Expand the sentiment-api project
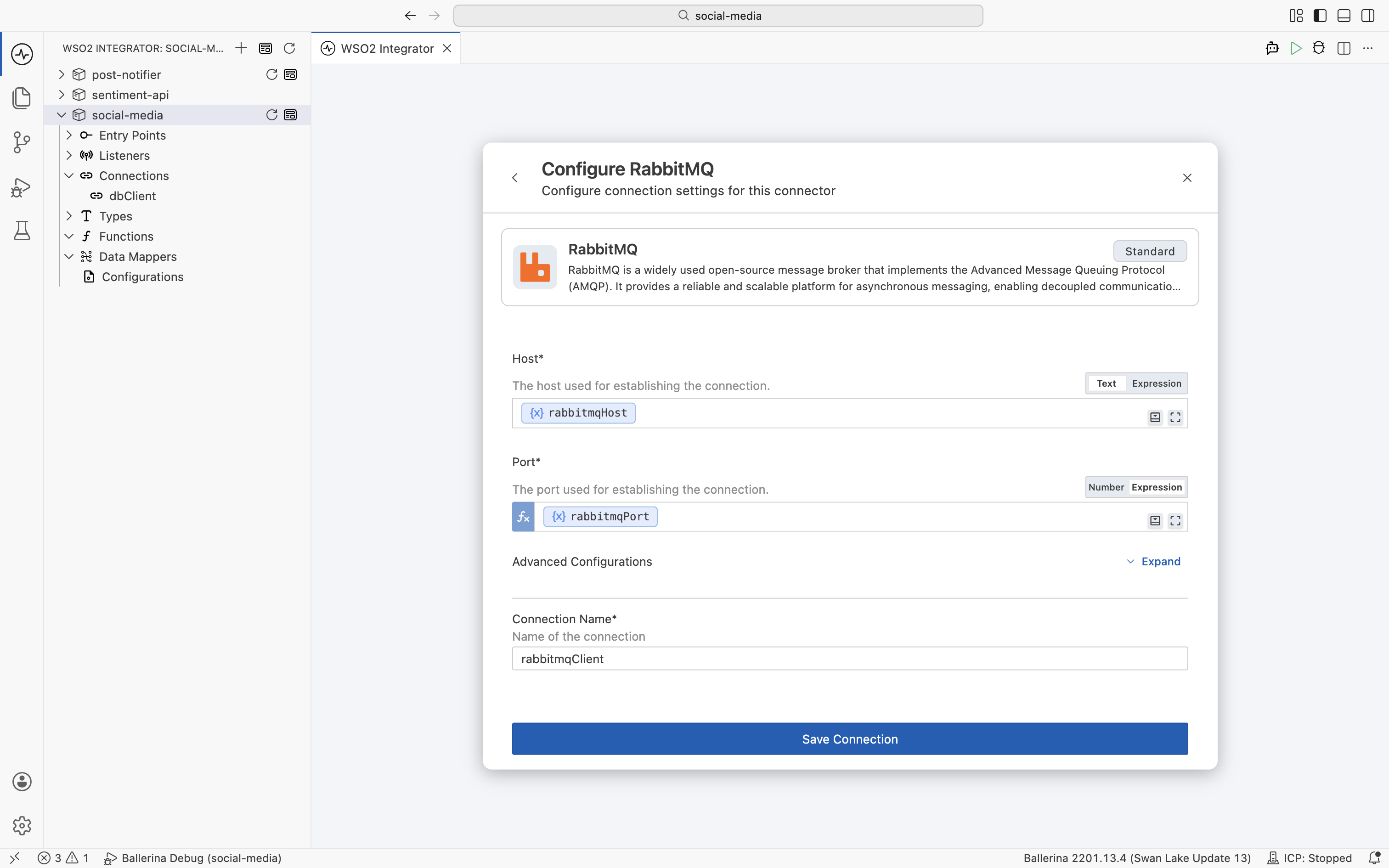The image size is (1389, 868). (x=62, y=95)
